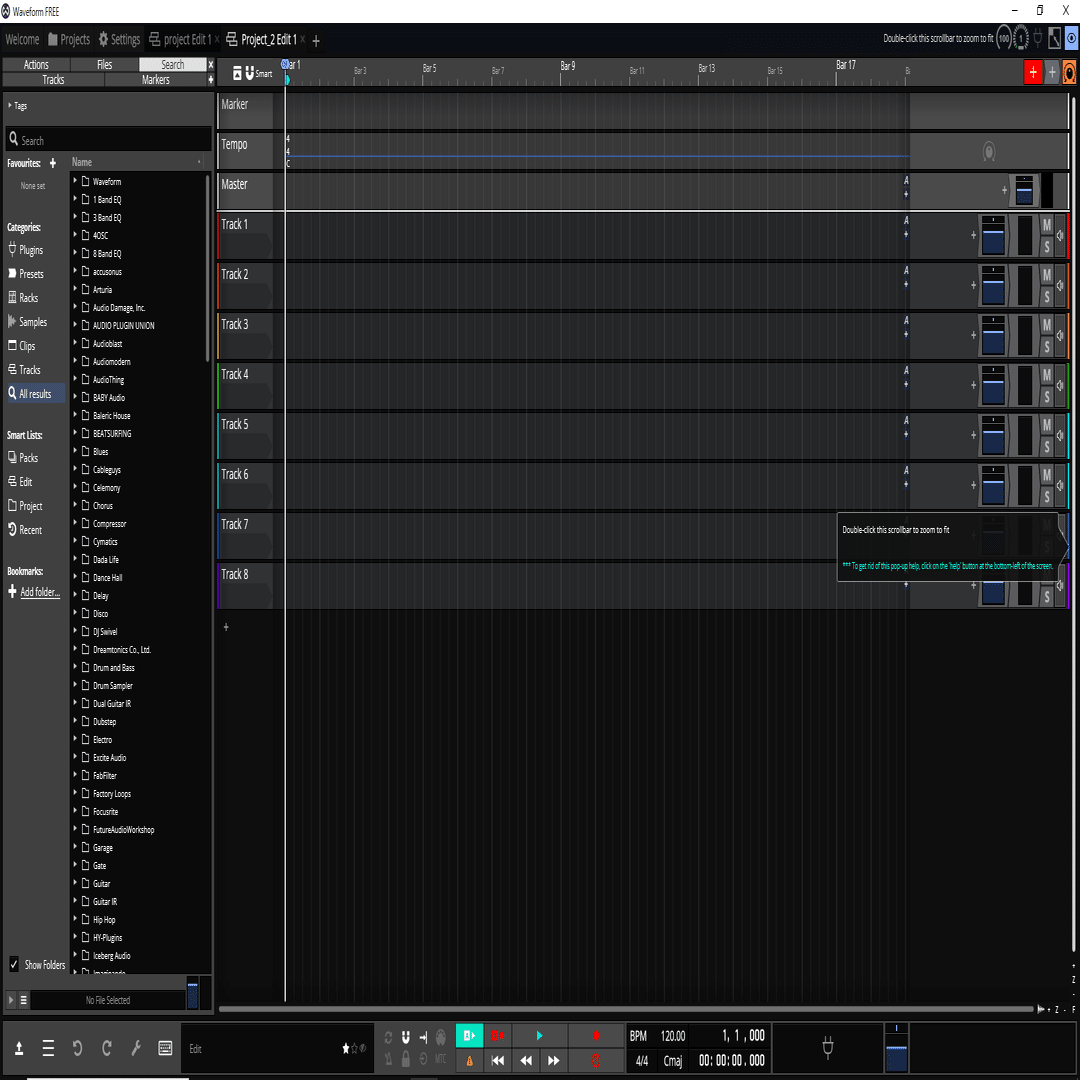Select the Racks category

[x=23, y=298]
